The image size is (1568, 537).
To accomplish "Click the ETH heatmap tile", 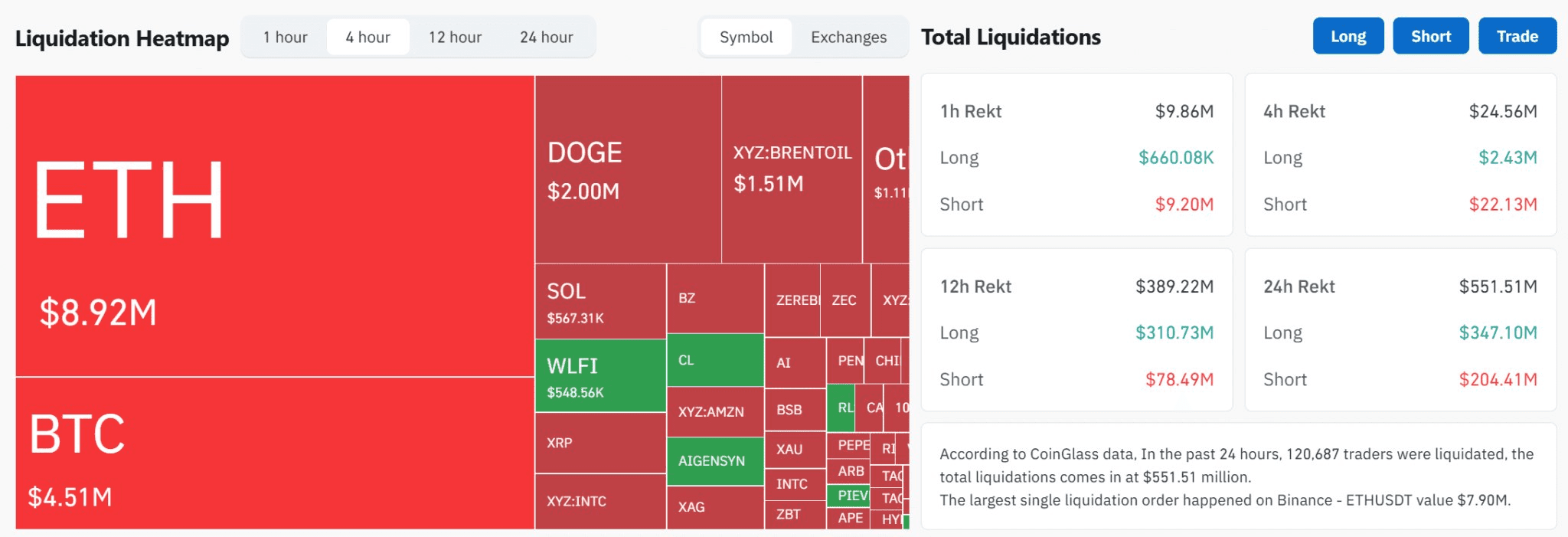I will [x=274, y=226].
